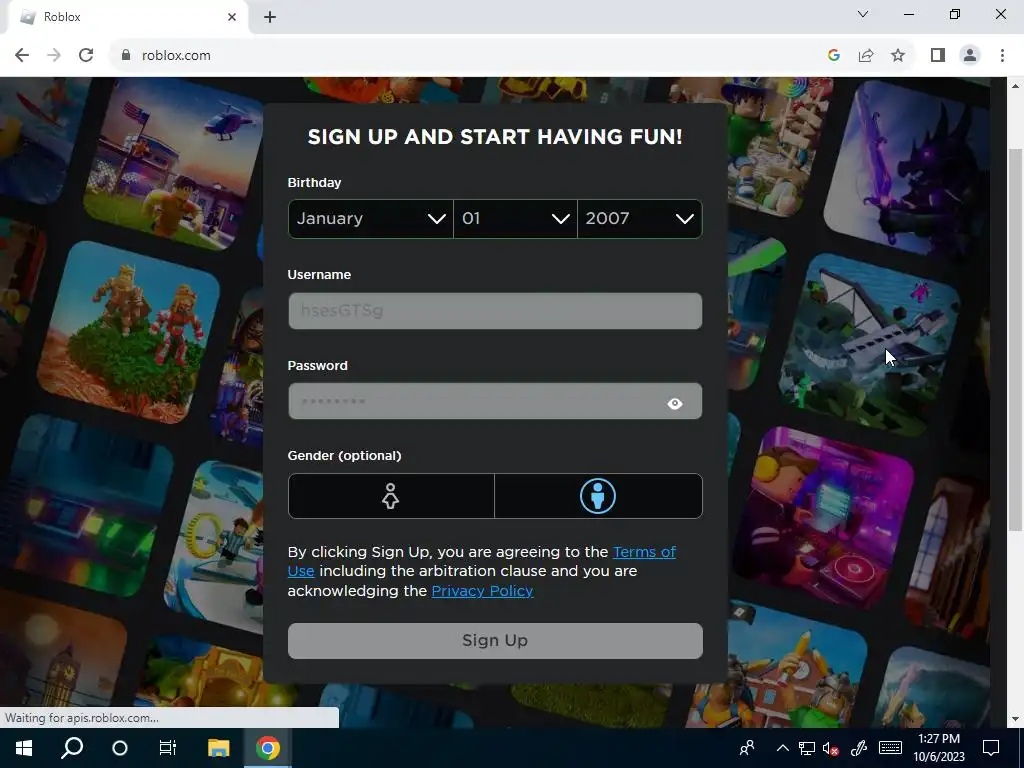Open Windows notification center icon
The height and width of the screenshot is (768, 1024).
(x=991, y=748)
